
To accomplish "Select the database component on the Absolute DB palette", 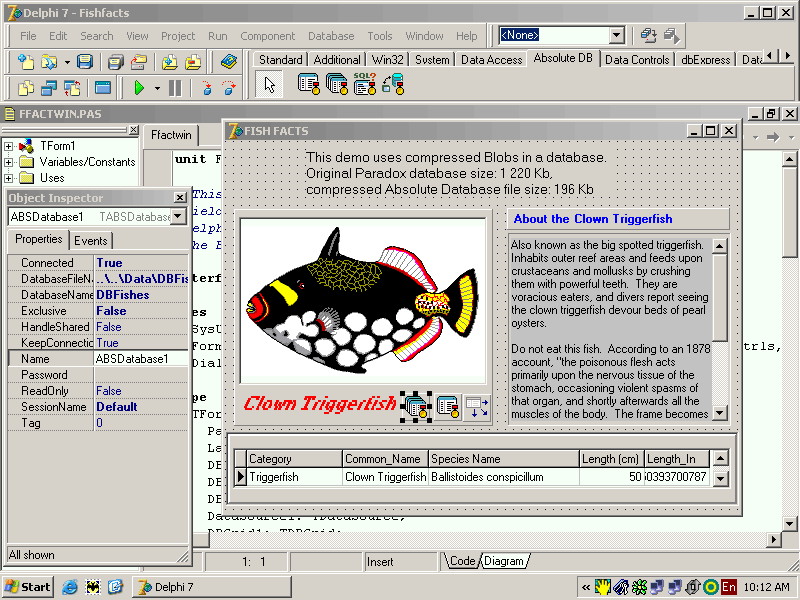I will 396,84.
